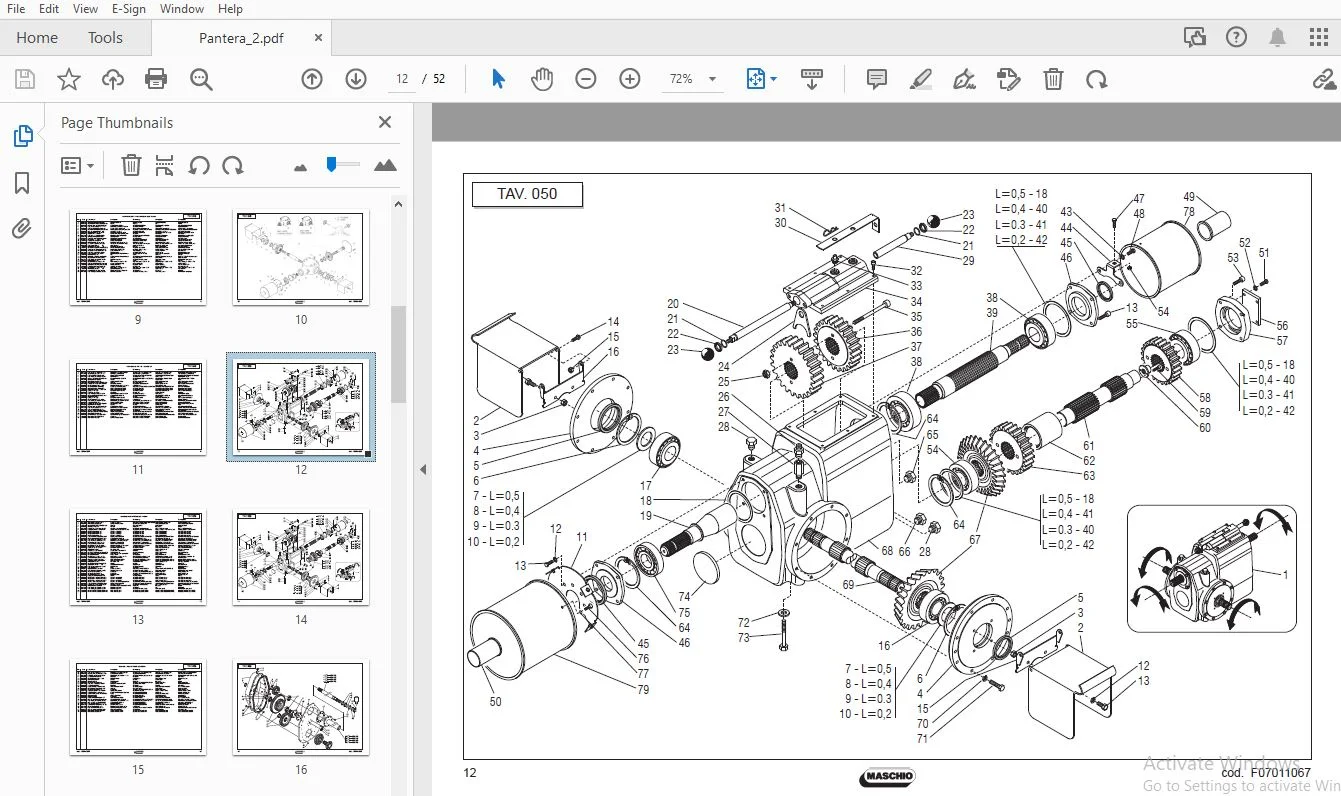This screenshot has height=796, width=1341.
Task: Open the Attachments paperclip pane icon
Action: [22, 229]
